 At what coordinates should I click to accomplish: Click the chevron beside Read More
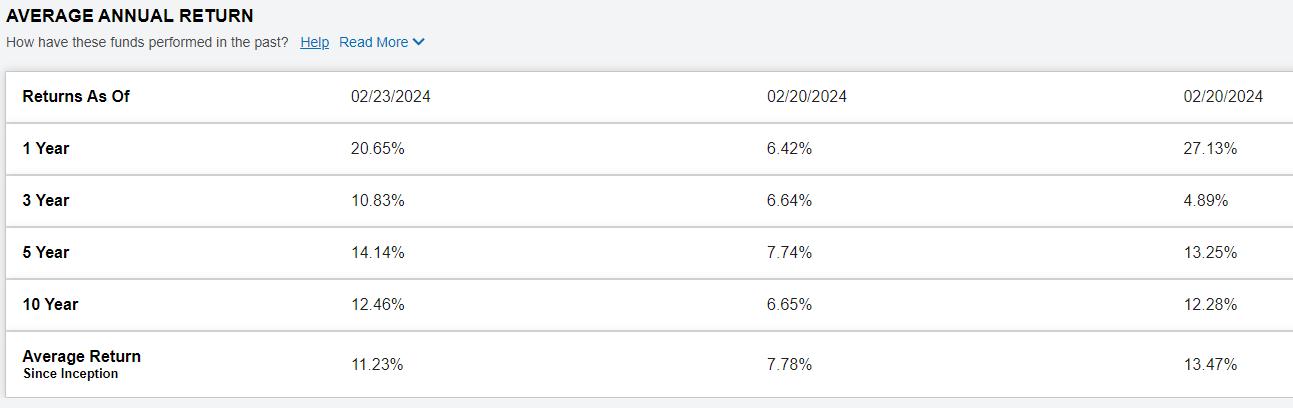418,42
